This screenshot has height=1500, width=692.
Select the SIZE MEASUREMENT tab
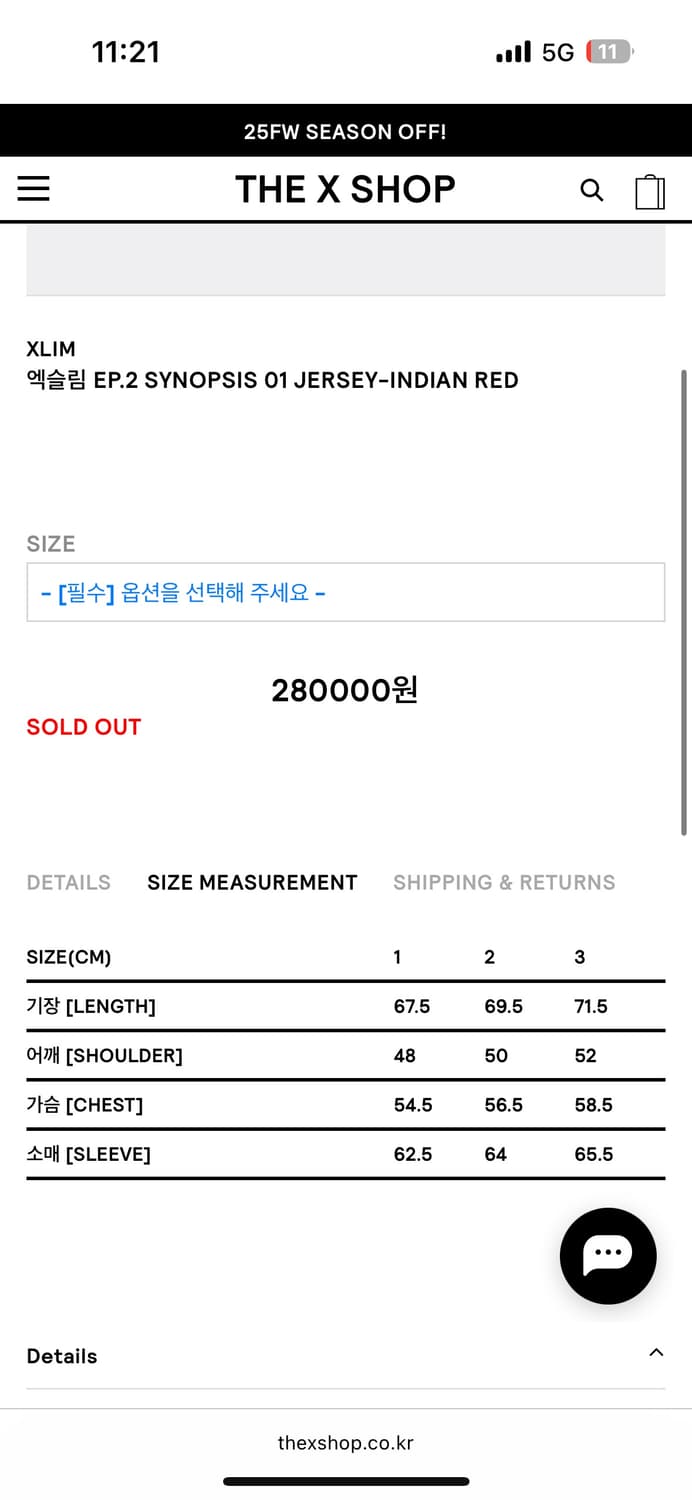click(x=252, y=882)
